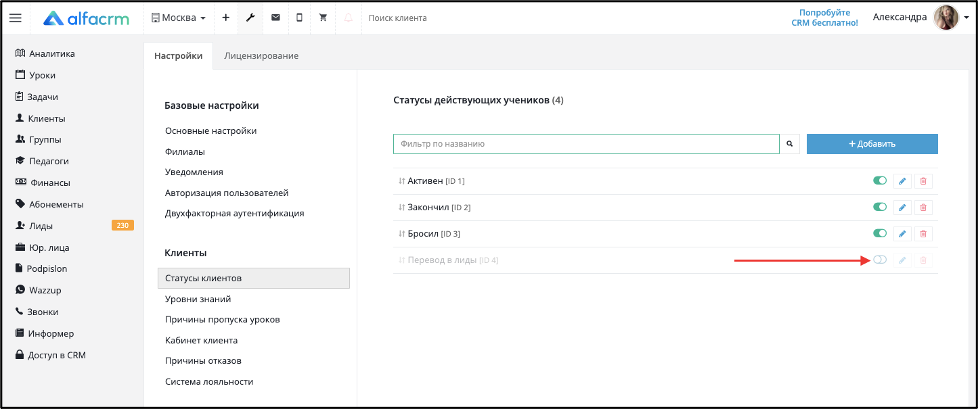Toggle off the Закончил status
This screenshot has height=410, width=979.
pos(880,207)
